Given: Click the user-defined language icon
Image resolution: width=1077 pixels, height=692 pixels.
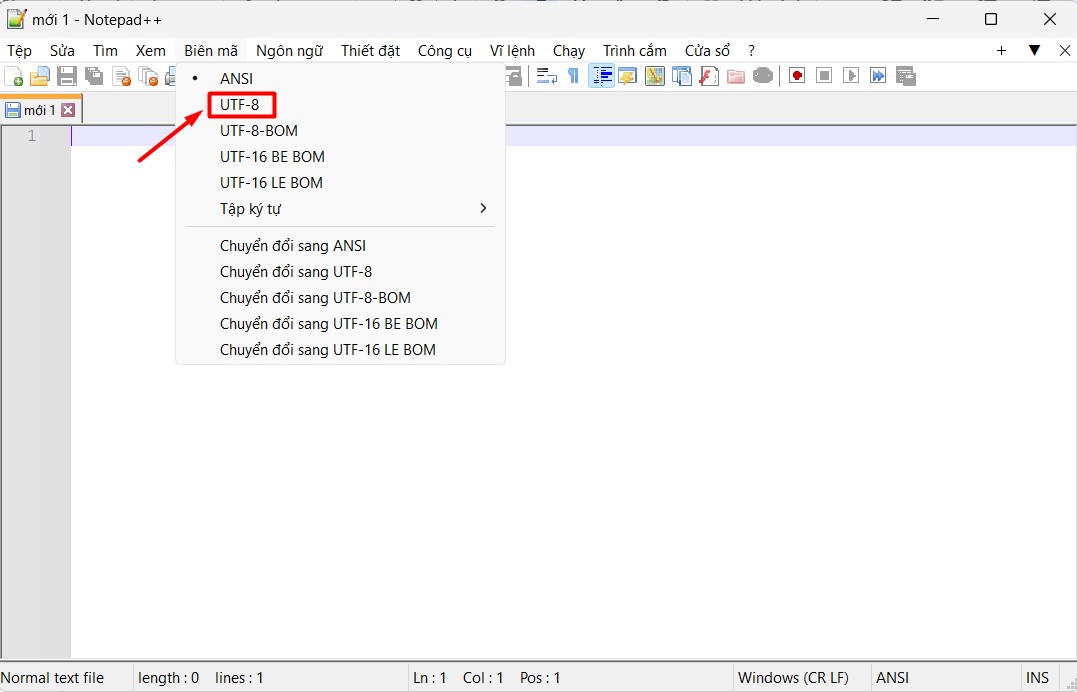Looking at the screenshot, I should coord(627,76).
